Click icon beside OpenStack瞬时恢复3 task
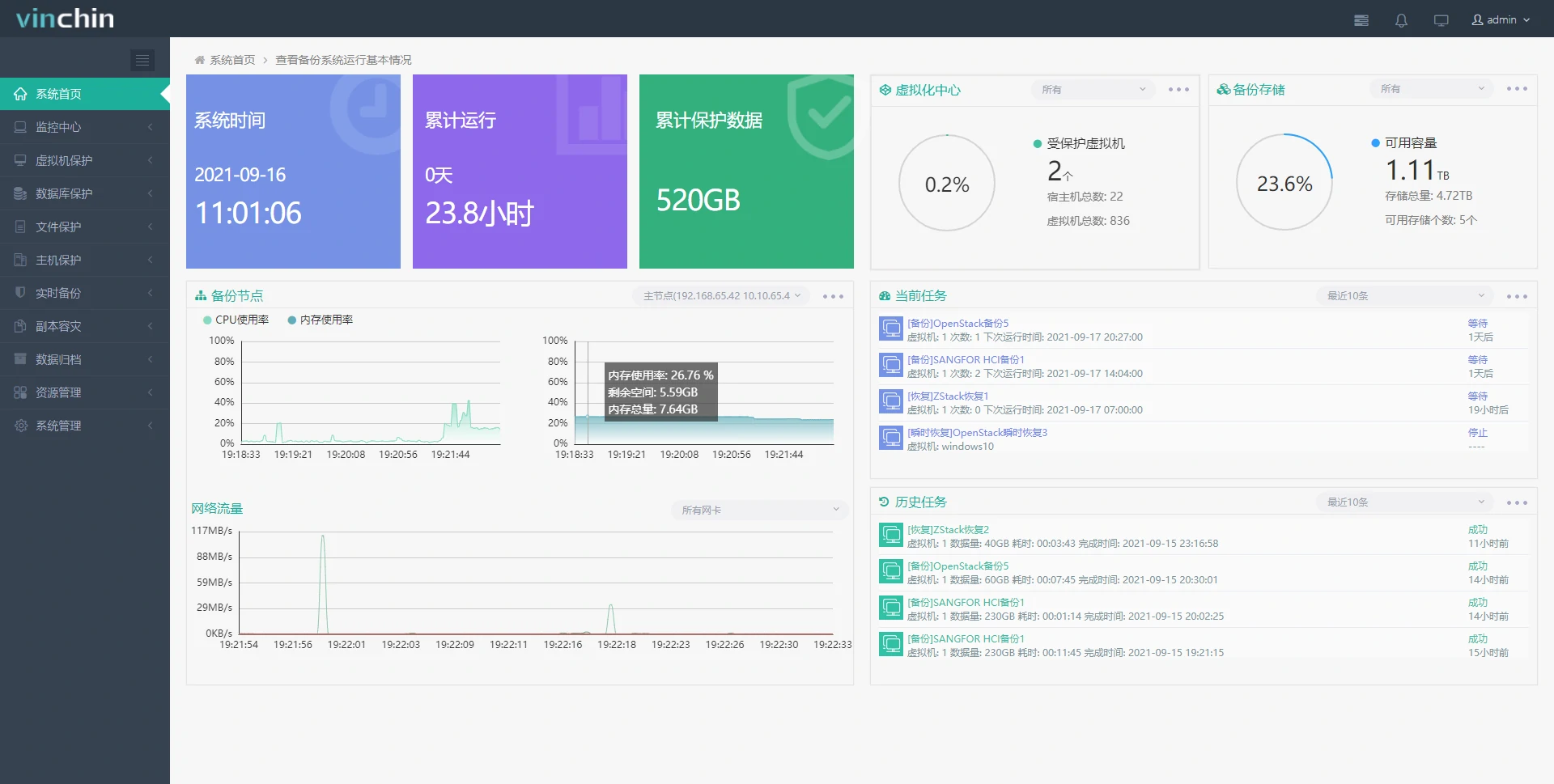The width and height of the screenshot is (1554, 784). [x=891, y=438]
